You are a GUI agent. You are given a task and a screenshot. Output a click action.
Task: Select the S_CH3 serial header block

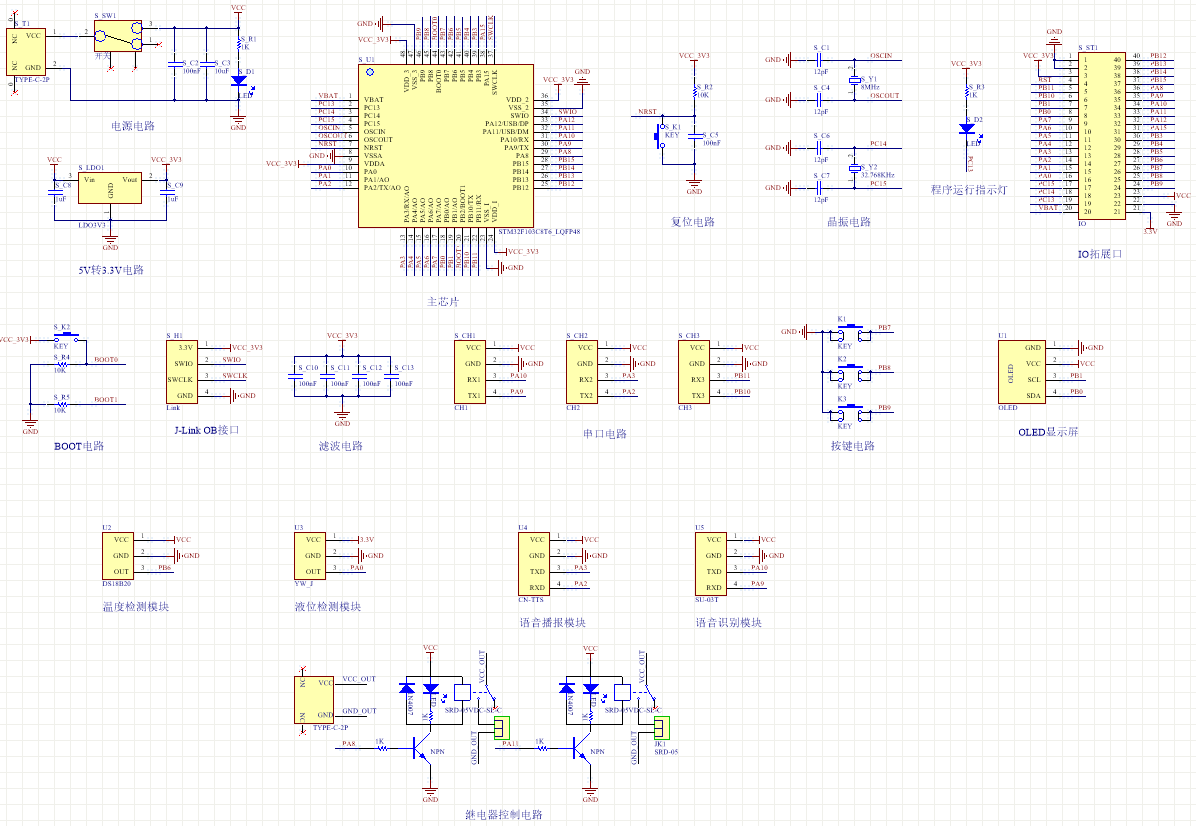(x=695, y=372)
